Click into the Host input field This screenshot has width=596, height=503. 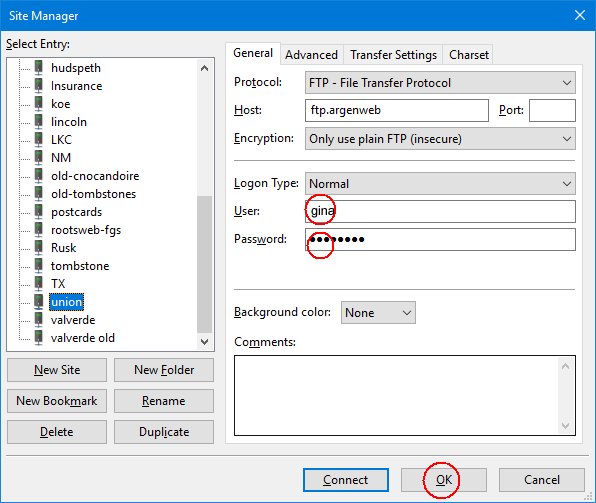point(397,110)
